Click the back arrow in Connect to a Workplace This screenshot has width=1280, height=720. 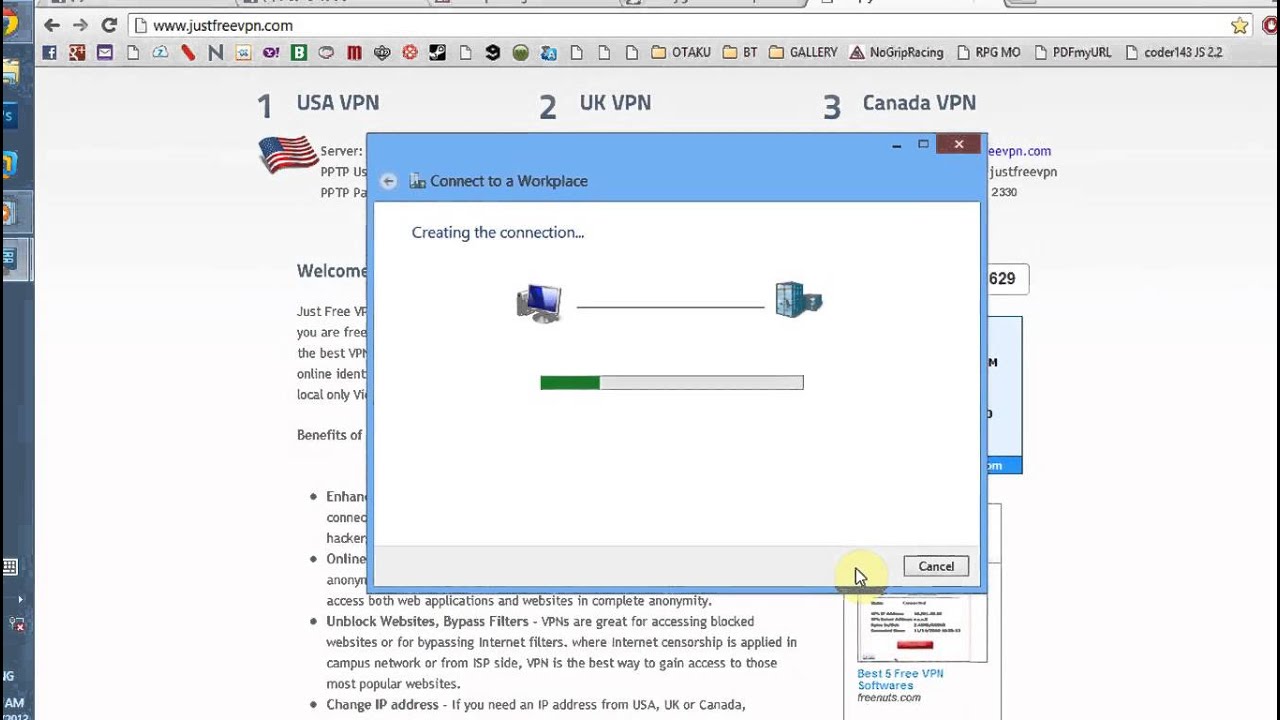388,181
